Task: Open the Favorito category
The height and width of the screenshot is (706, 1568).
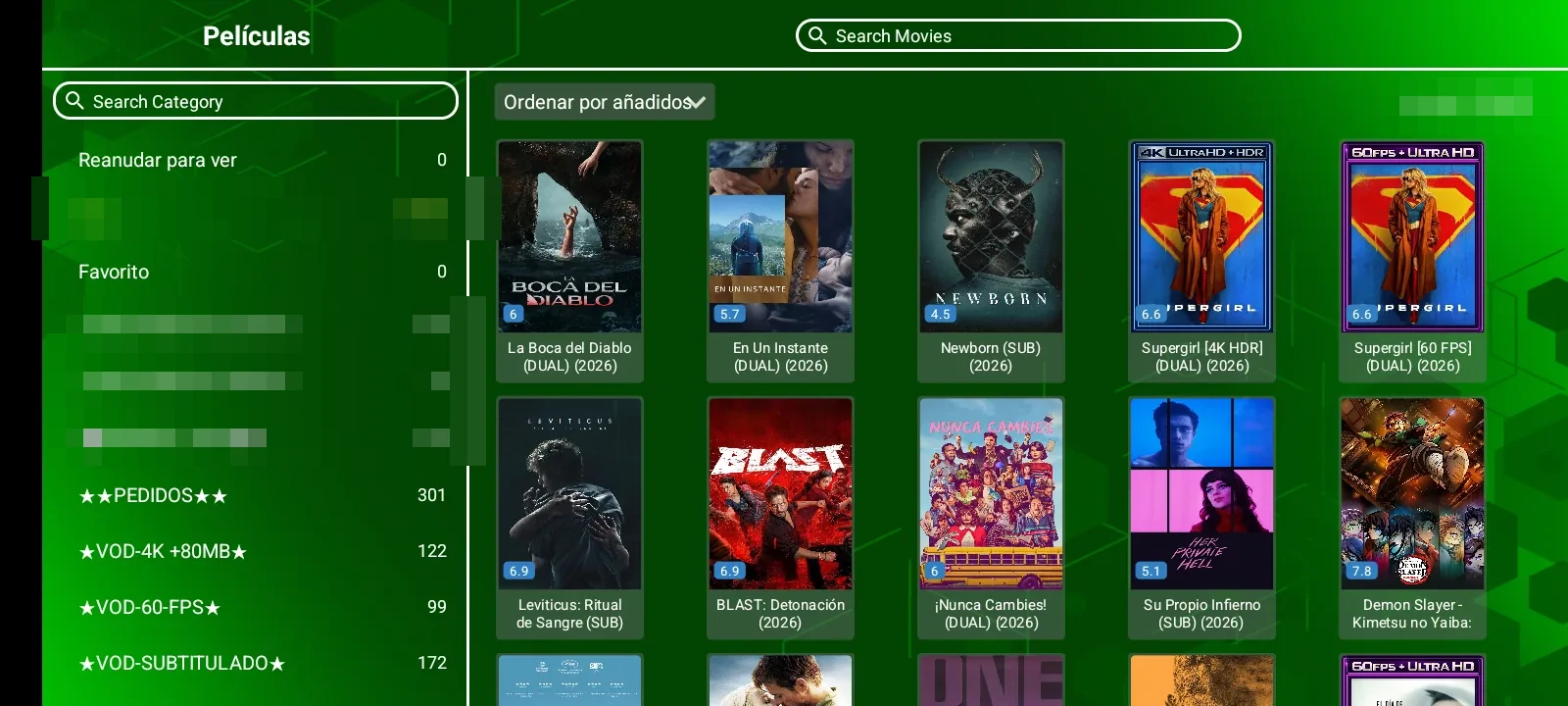Action: tap(263, 272)
